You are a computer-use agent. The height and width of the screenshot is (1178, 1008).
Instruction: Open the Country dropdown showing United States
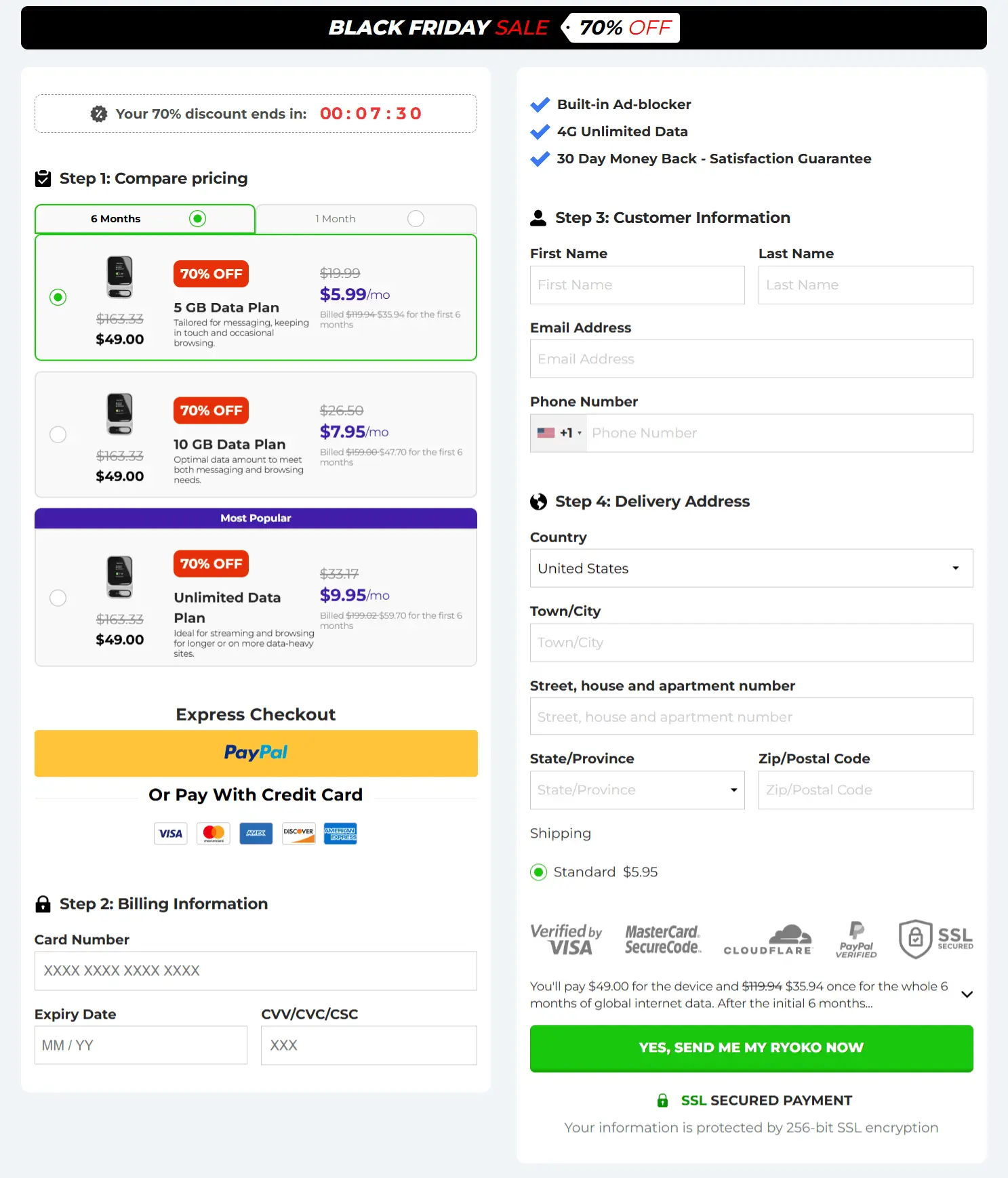(751, 568)
